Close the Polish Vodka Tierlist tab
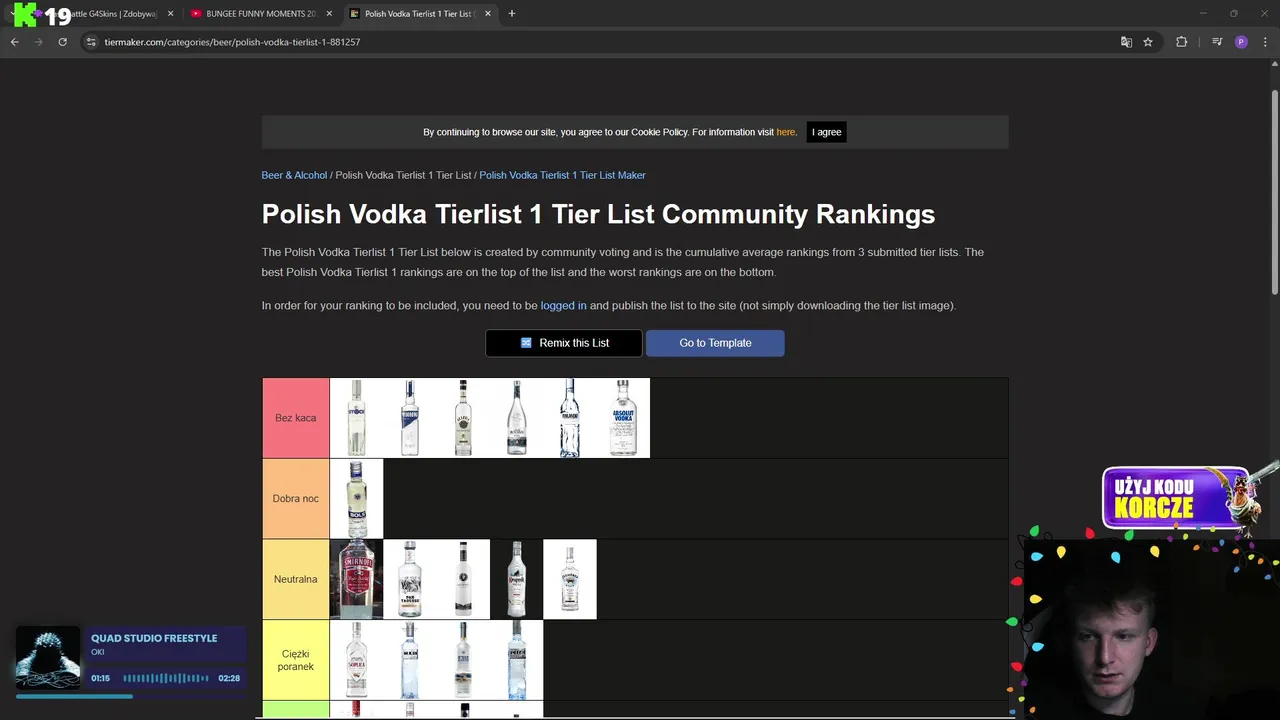Viewport: 1280px width, 720px height. pos(488,14)
